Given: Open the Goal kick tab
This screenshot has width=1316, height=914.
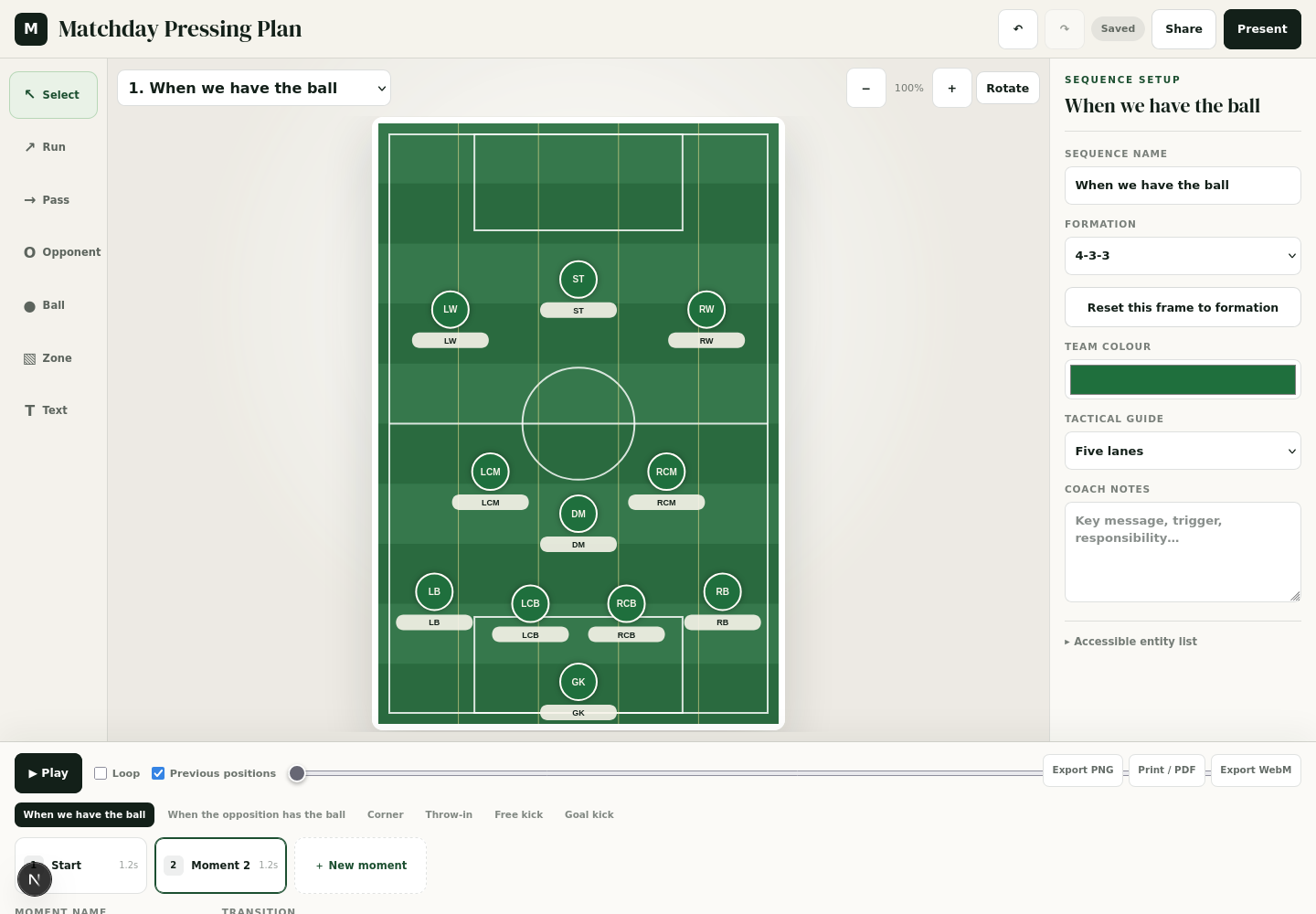Looking at the screenshot, I should click(x=589, y=814).
